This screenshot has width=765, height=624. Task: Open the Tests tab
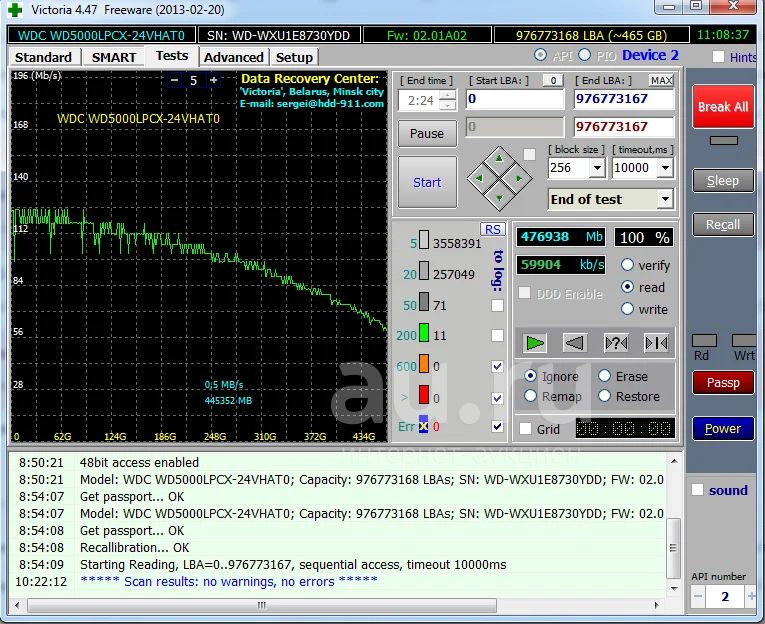coord(172,56)
